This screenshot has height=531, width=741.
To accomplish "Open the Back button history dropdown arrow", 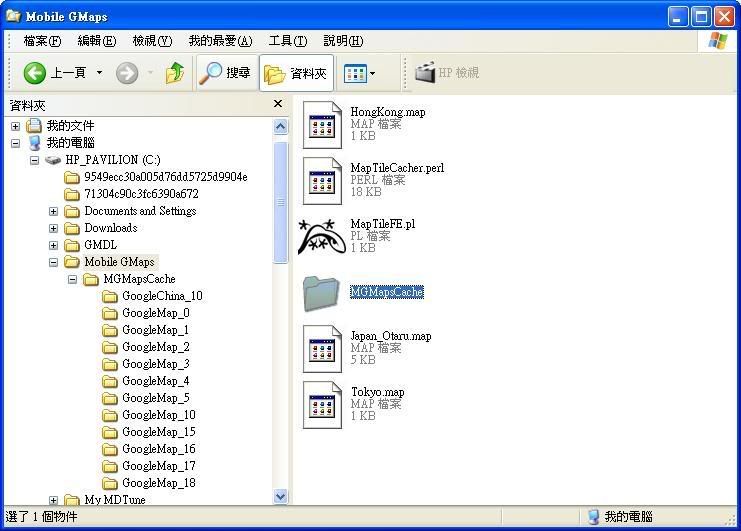I will (x=98, y=73).
